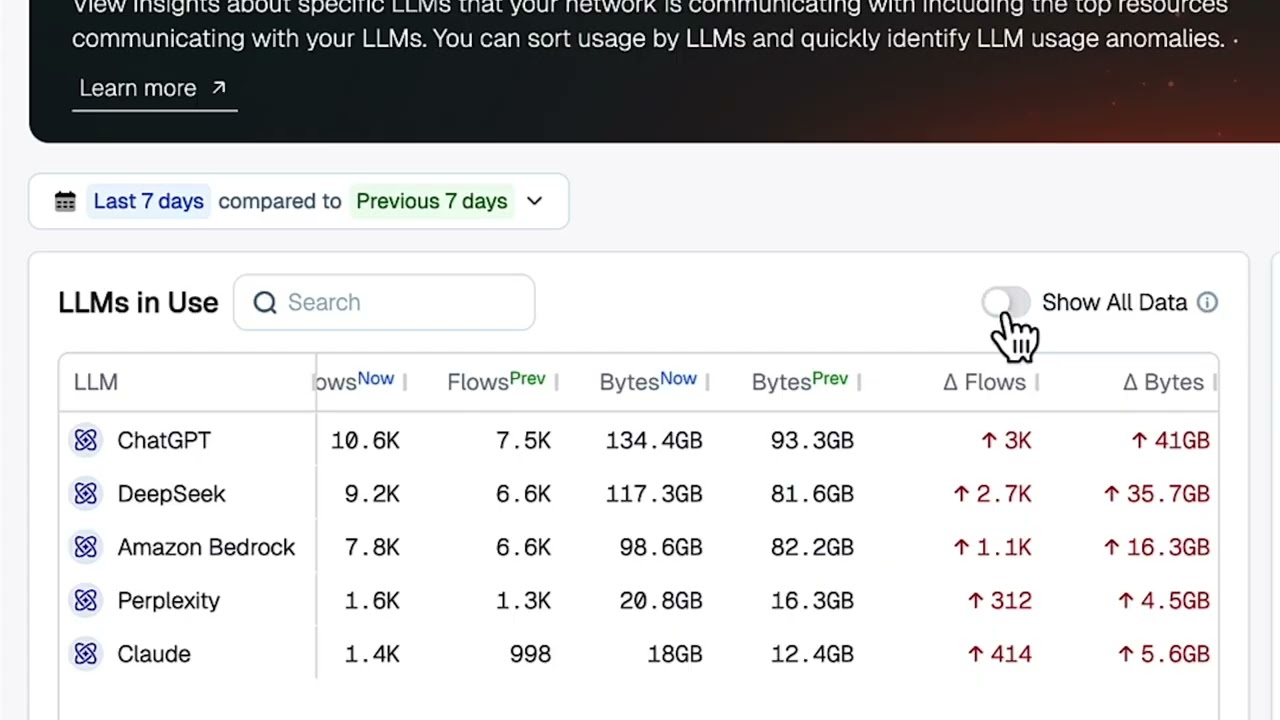Click the ChatGPT row icon
Viewport: 1280px width, 720px height.
point(86,440)
